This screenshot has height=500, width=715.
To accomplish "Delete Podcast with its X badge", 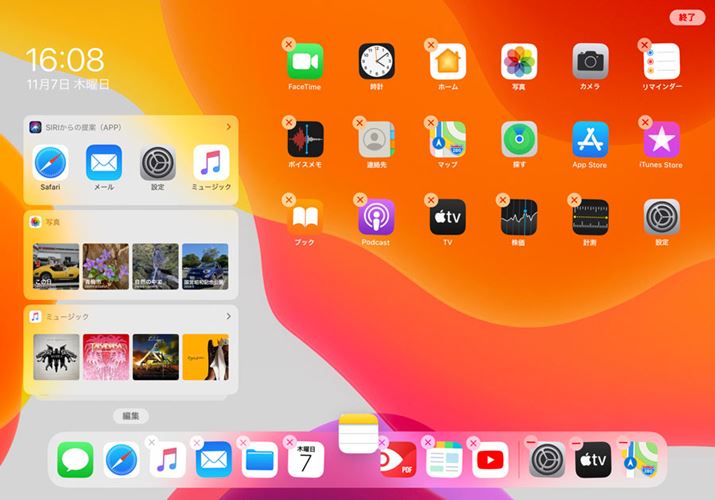I will click(x=360, y=200).
